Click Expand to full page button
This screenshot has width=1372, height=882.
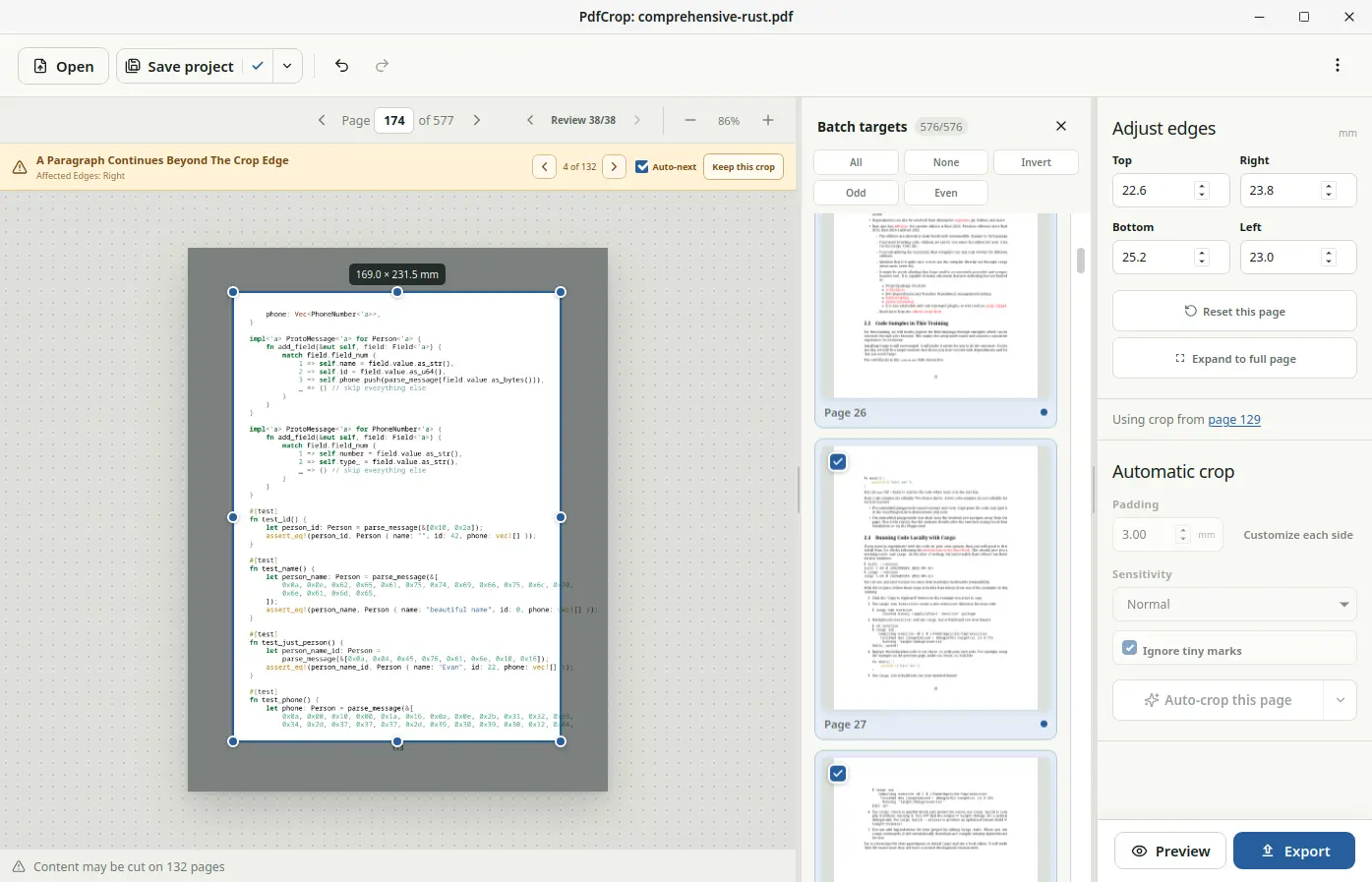[x=1234, y=359]
